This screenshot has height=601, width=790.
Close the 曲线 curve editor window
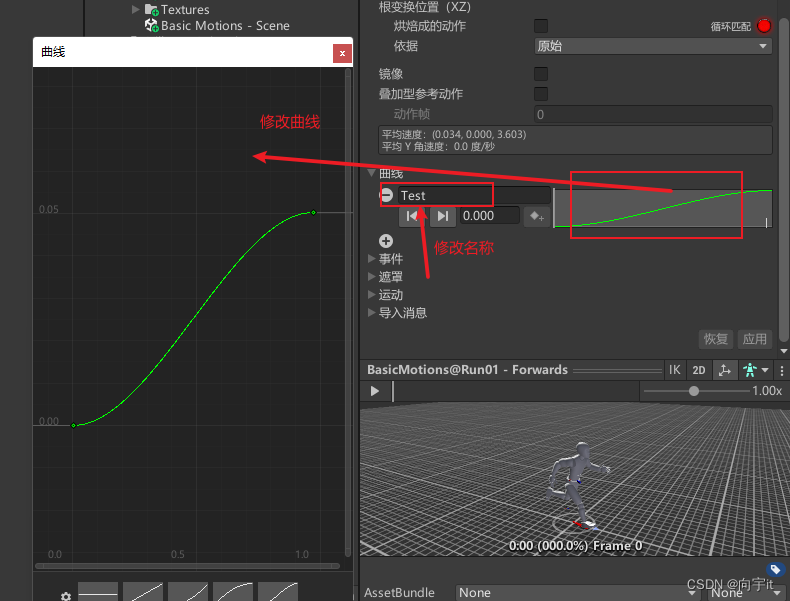coord(342,53)
